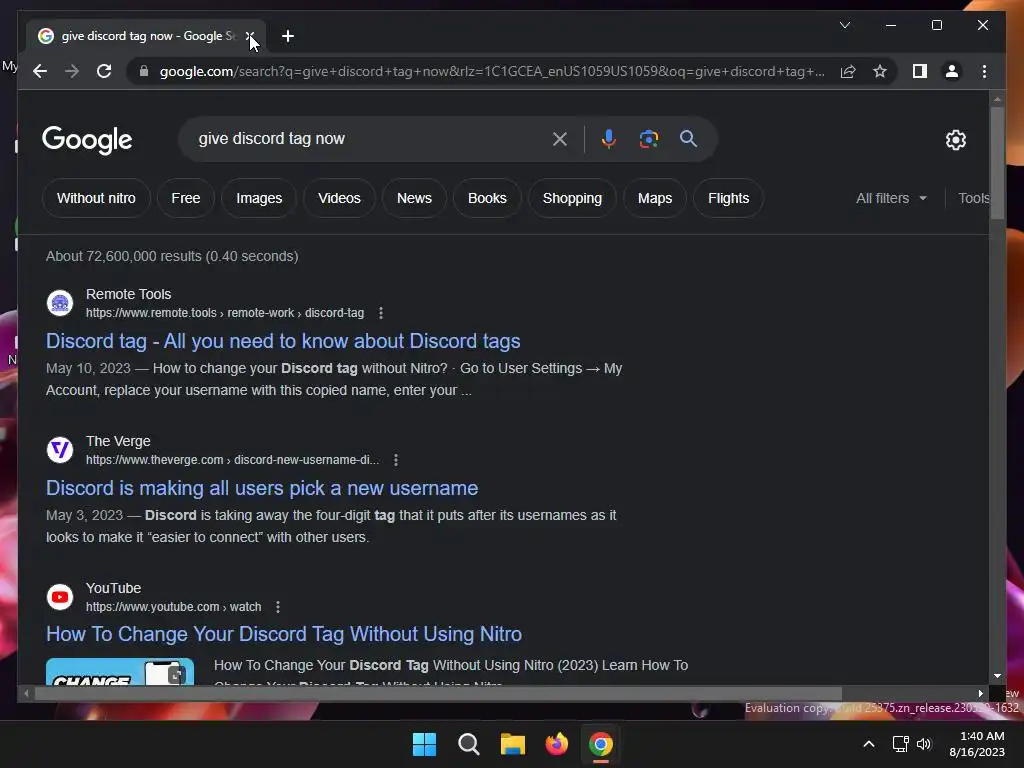Close the 'give discord tag now' tab
This screenshot has width=1024, height=768.
pos(250,36)
